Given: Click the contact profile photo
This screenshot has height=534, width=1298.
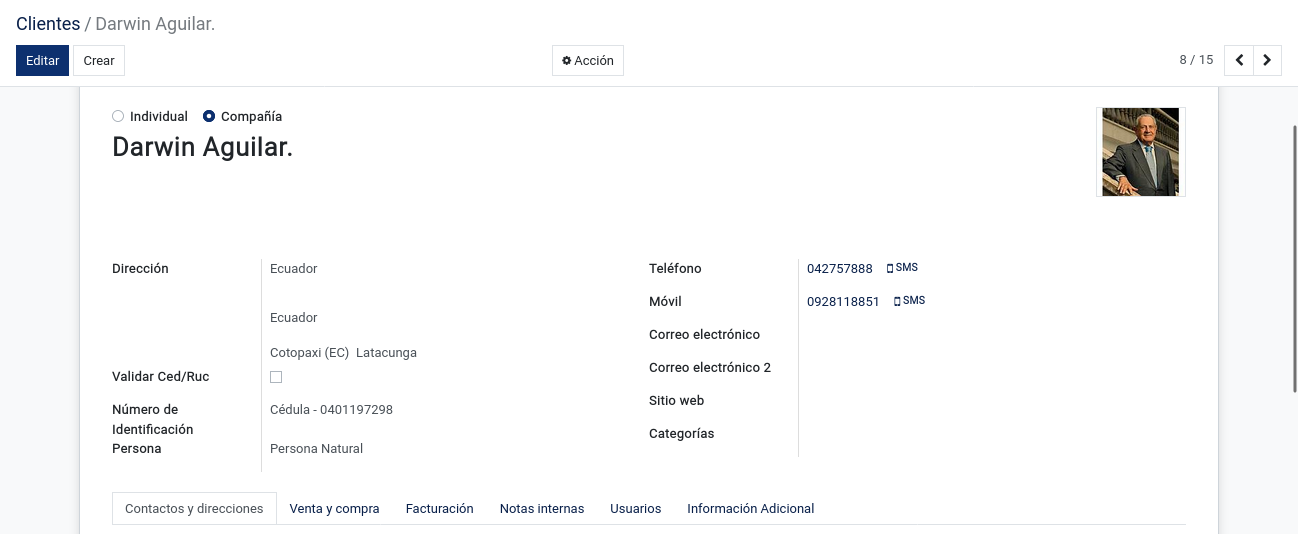Looking at the screenshot, I should coord(1141,152).
